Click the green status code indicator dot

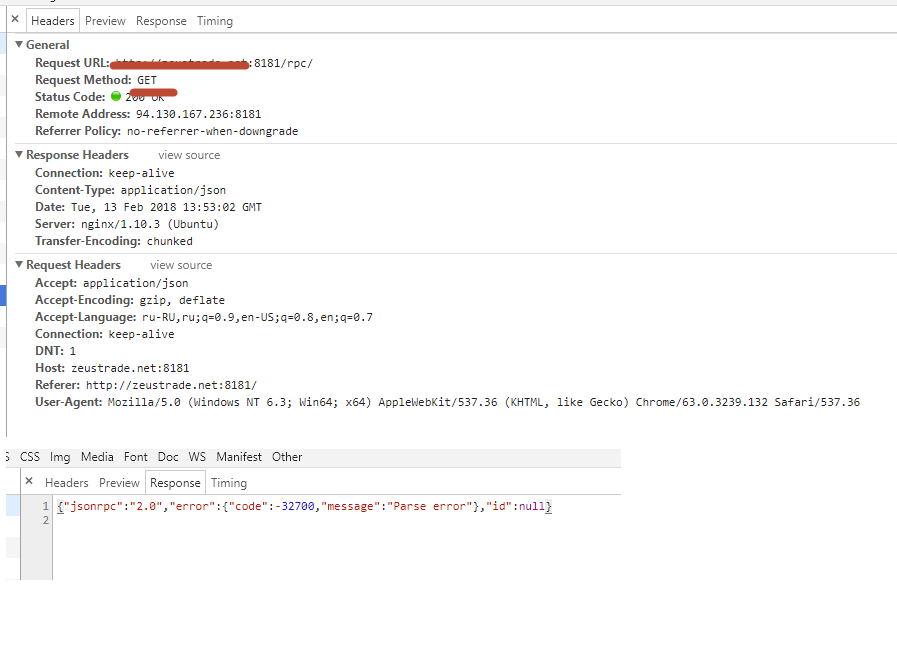(x=116, y=96)
